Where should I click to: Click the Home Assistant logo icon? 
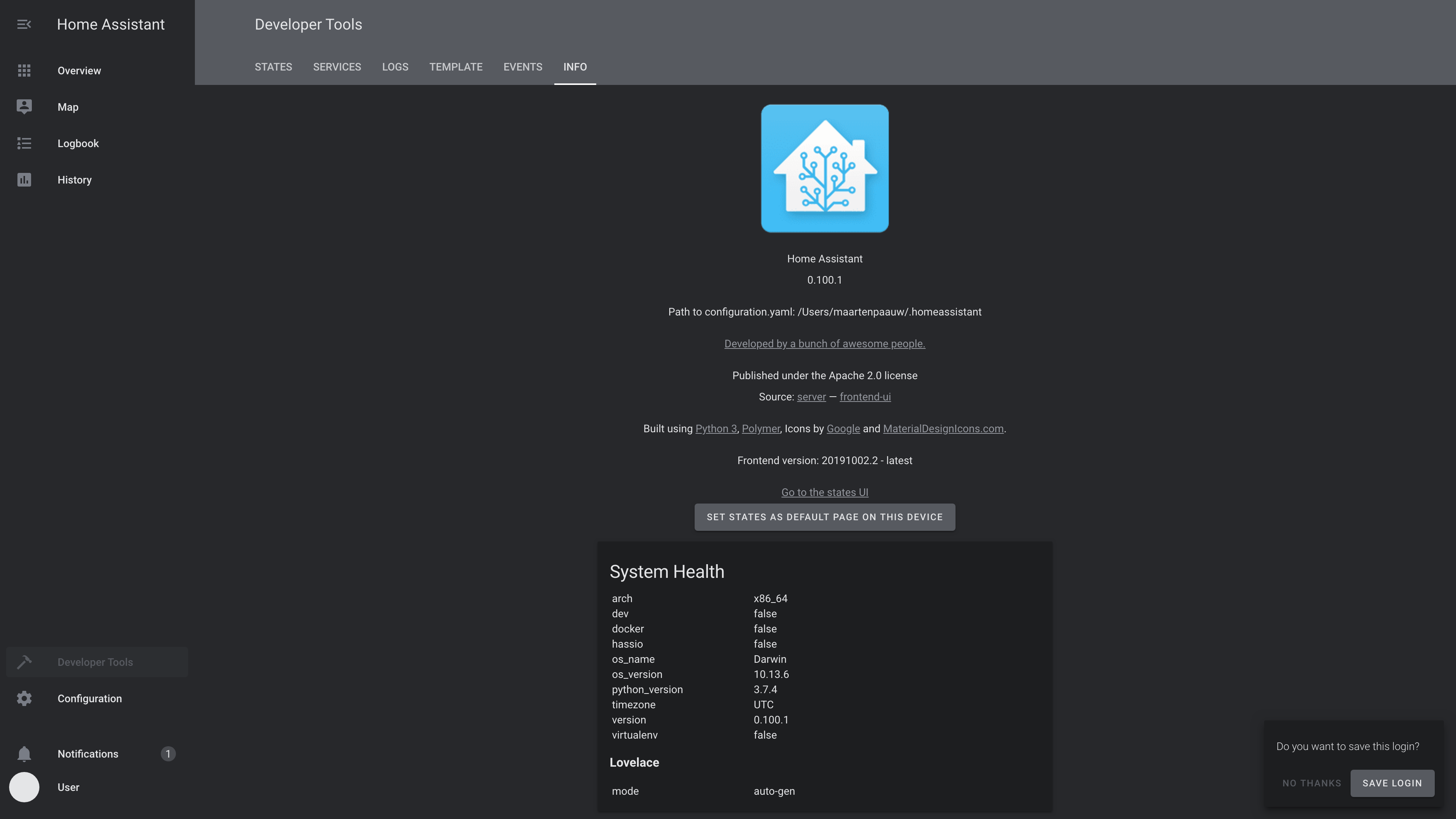click(825, 168)
